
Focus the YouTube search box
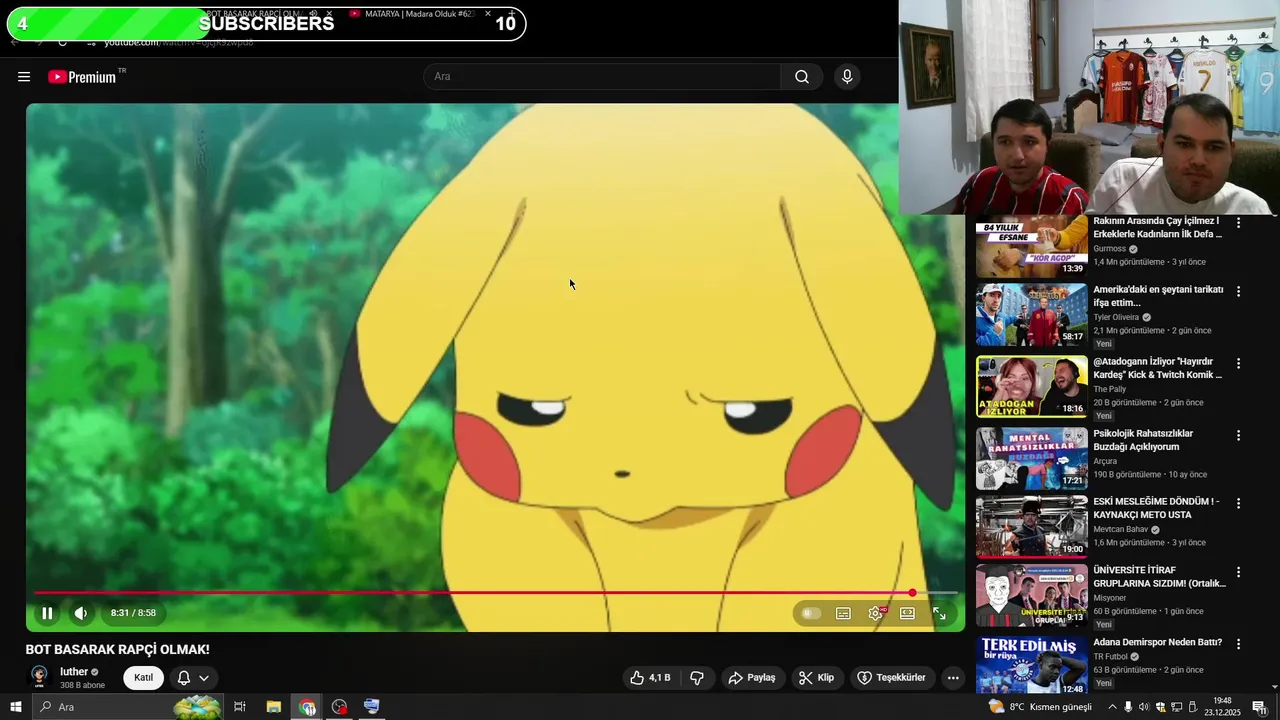tap(603, 77)
